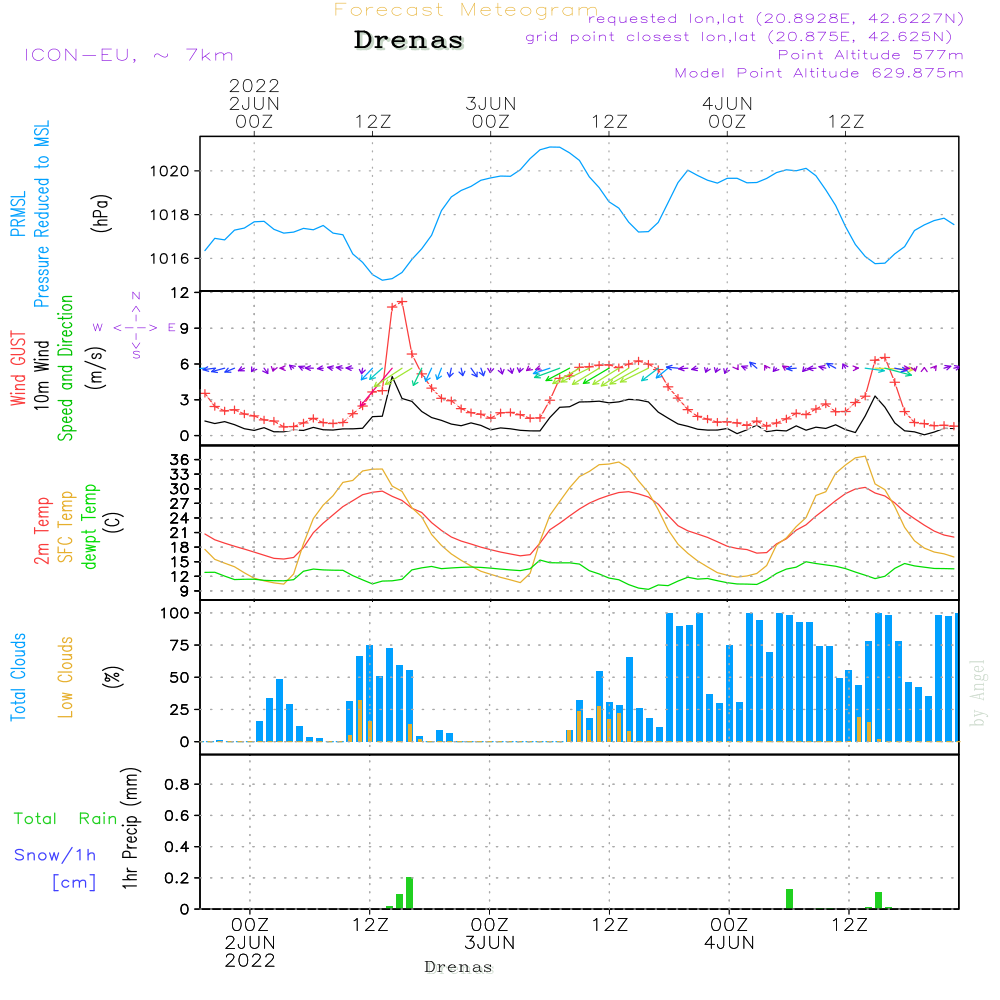Screen dimensions: 1000x1000
Task: Click the wind direction compass rose
Action: click(x=136, y=327)
